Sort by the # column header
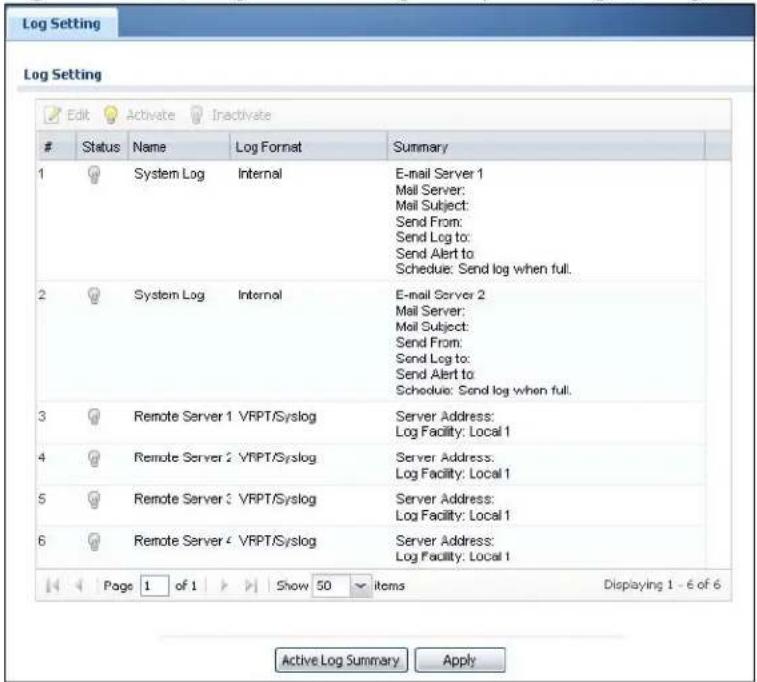The height and width of the screenshot is (682, 757). pyautogui.click(x=56, y=147)
